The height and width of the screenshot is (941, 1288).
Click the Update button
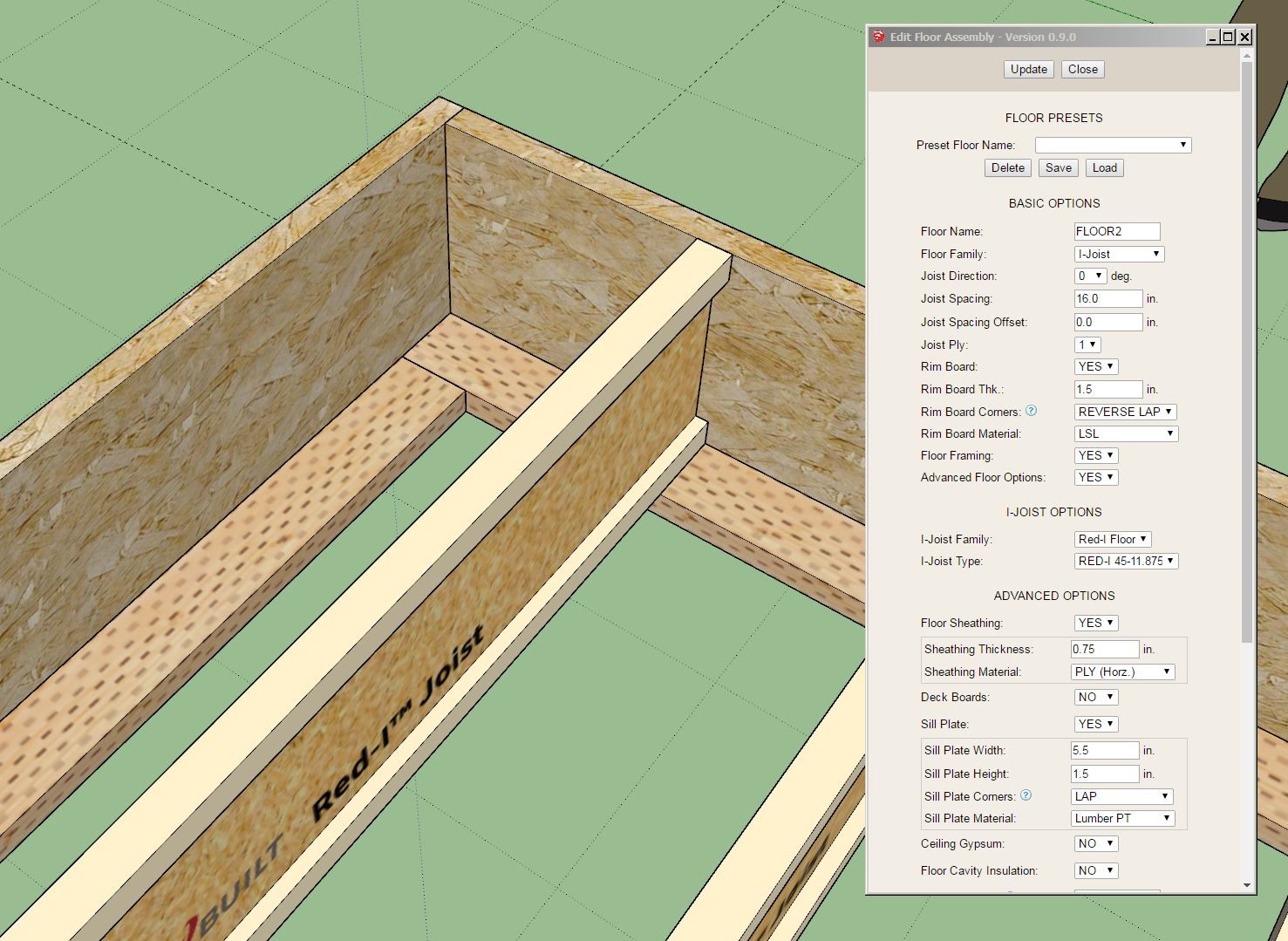pos(1029,70)
